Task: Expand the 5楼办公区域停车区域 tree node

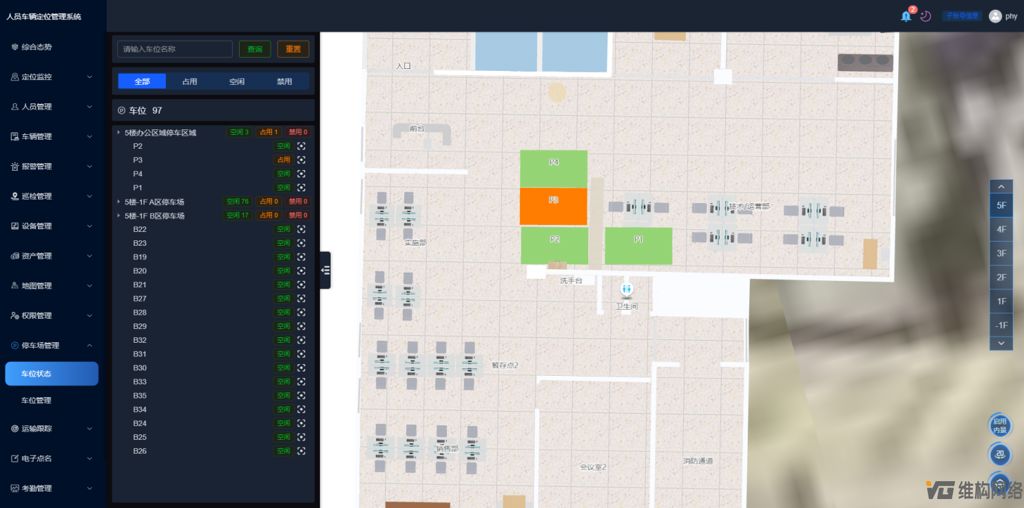Action: click(118, 132)
